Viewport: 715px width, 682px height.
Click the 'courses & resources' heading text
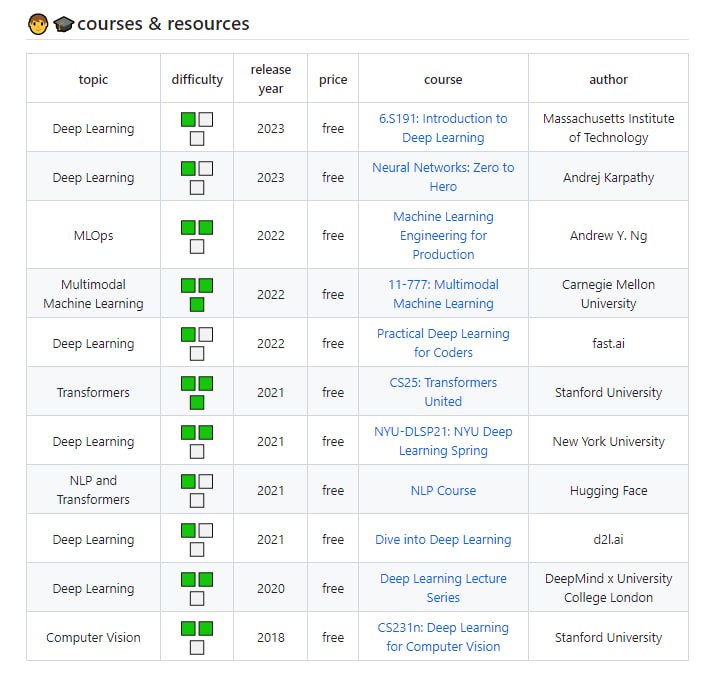(163, 24)
